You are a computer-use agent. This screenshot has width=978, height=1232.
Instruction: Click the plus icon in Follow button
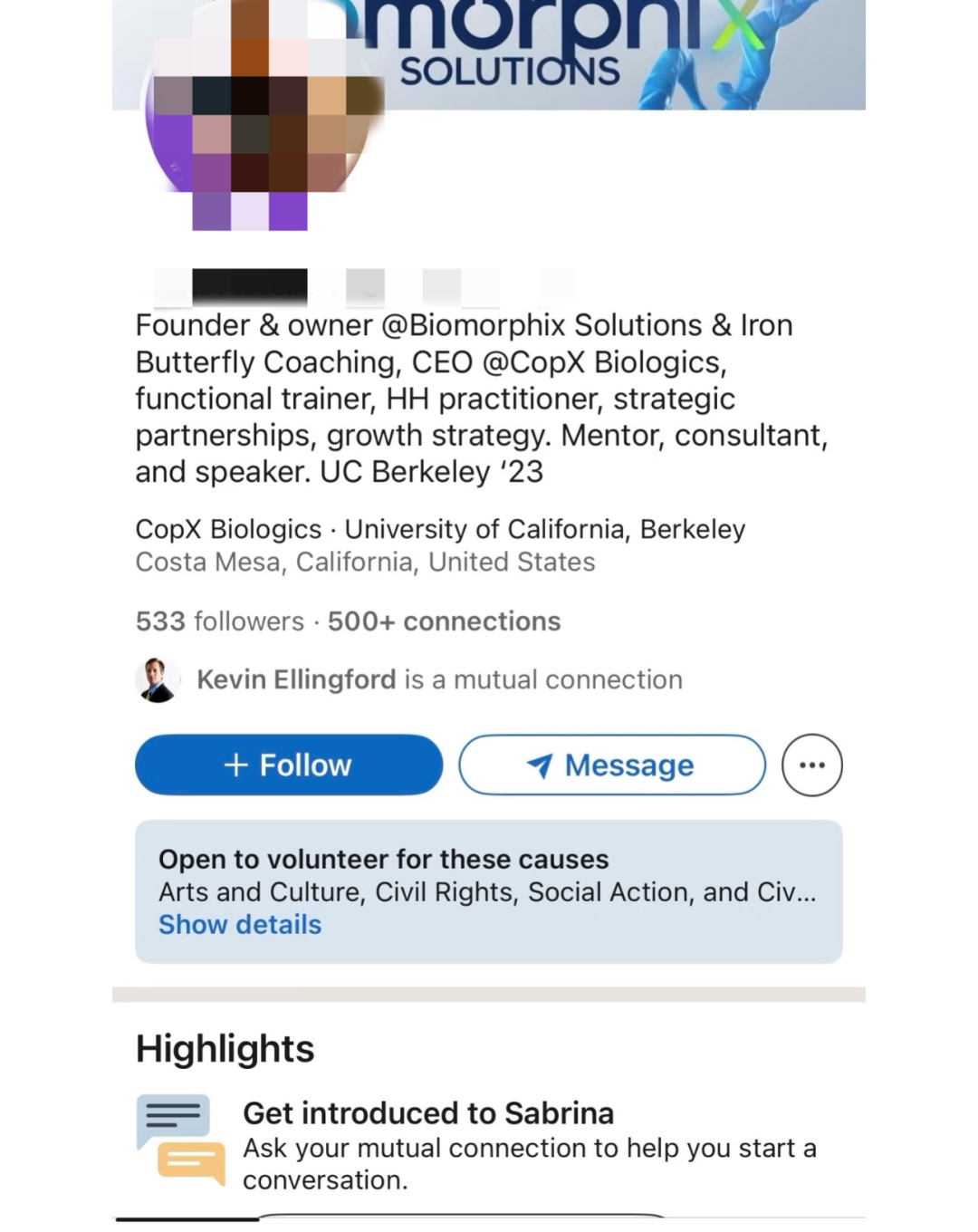235,765
